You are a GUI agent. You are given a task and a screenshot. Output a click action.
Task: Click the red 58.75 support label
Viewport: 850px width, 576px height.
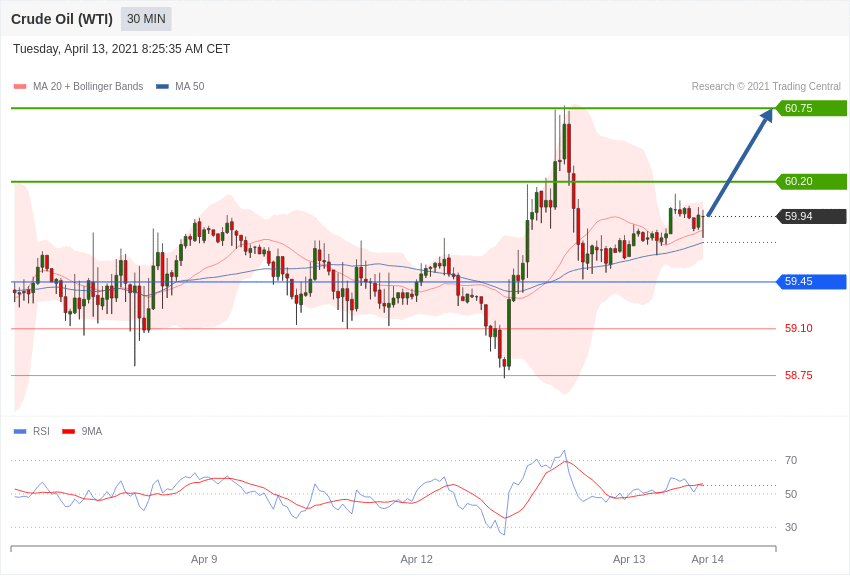coord(799,375)
